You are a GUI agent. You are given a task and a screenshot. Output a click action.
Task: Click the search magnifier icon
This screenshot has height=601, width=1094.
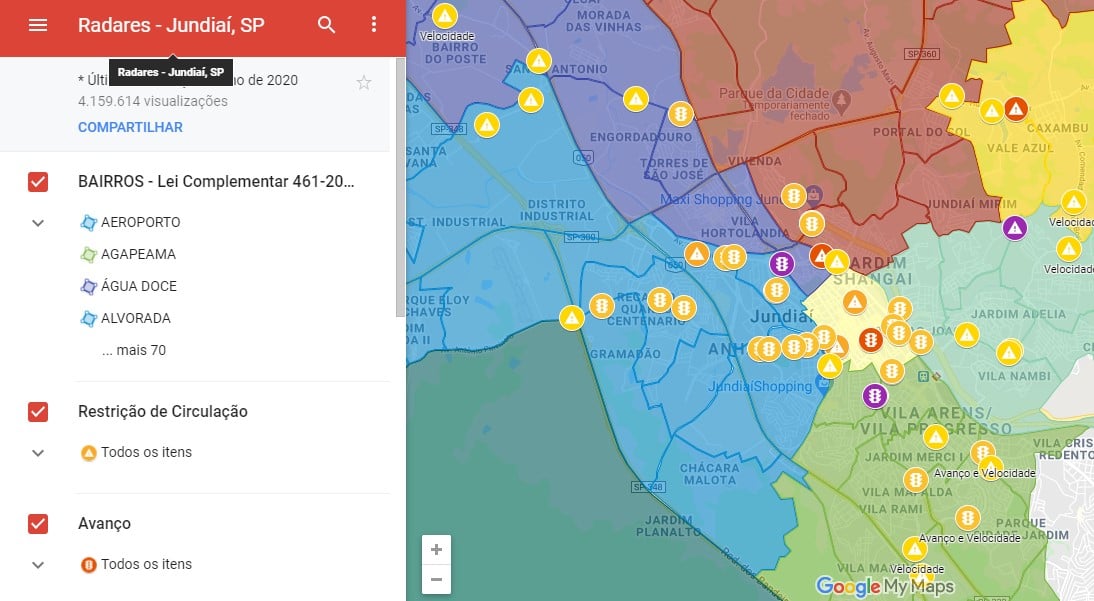pyautogui.click(x=327, y=25)
